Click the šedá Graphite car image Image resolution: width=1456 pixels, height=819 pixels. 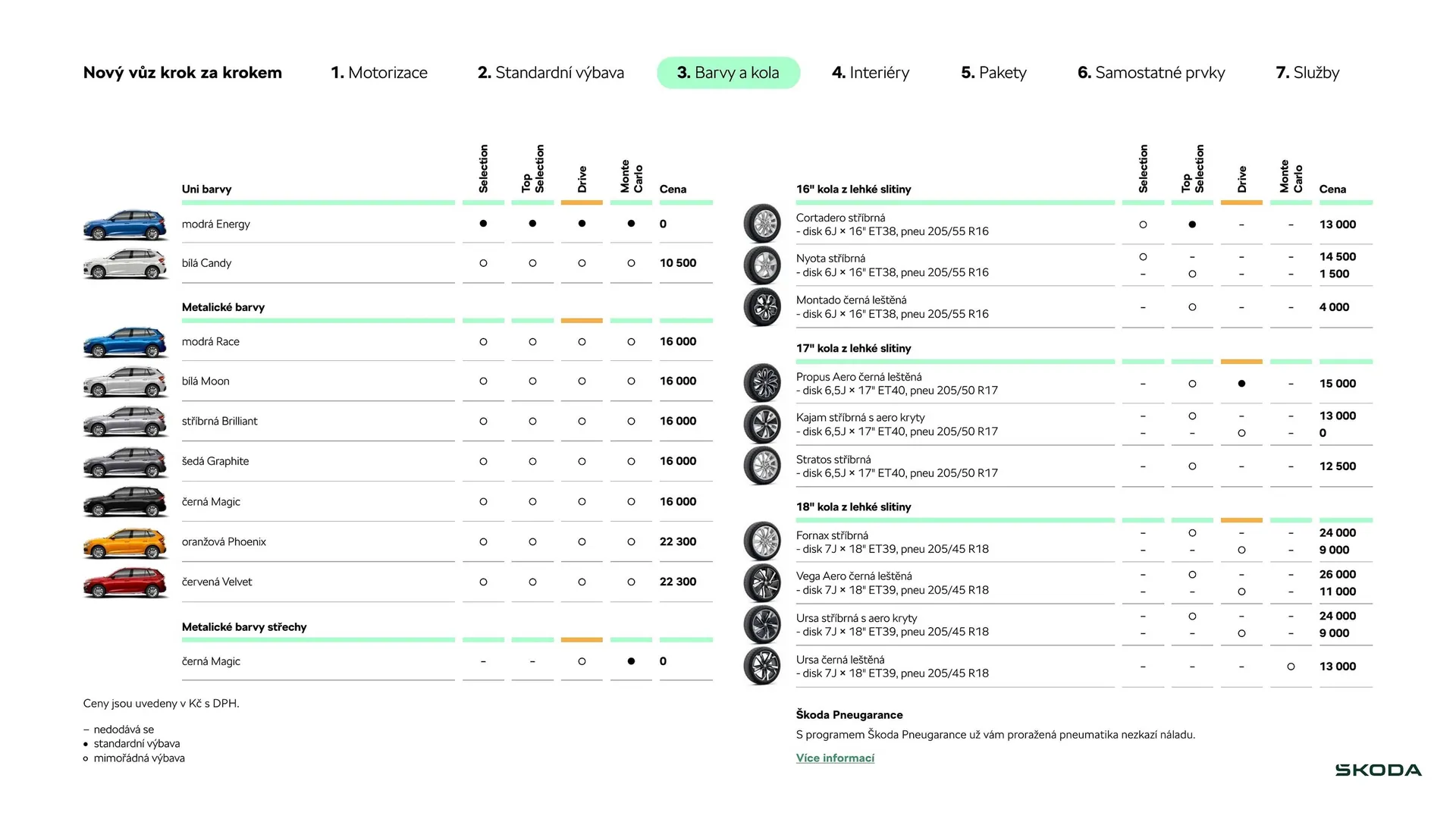point(125,462)
